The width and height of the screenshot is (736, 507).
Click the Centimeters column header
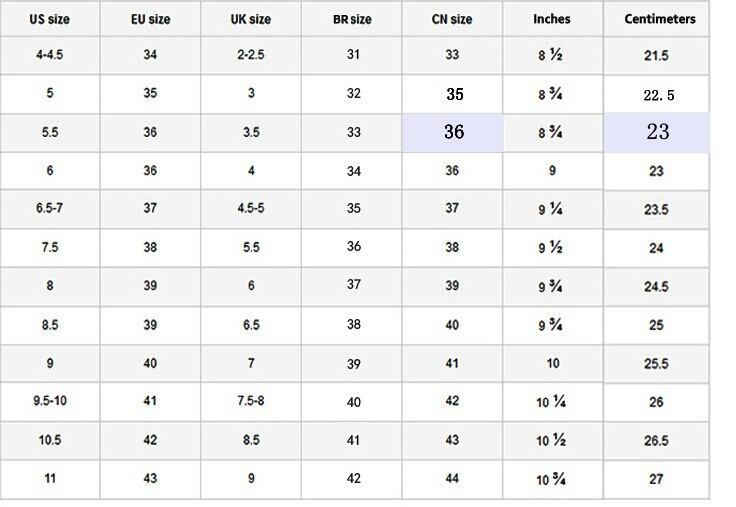point(656,19)
